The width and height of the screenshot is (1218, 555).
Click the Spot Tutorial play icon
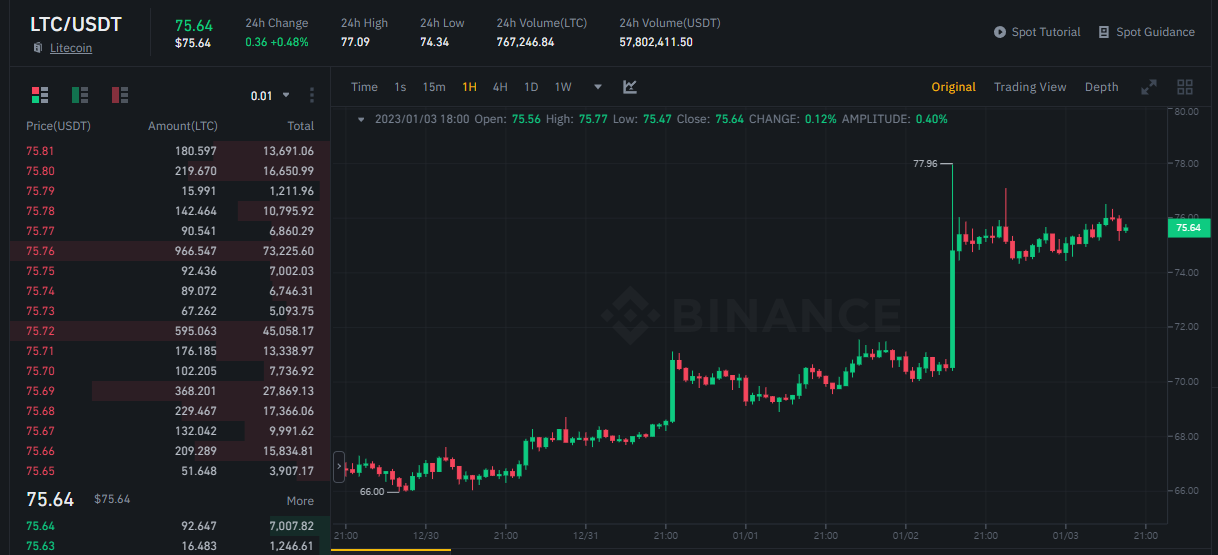pyautogui.click(x=1000, y=32)
